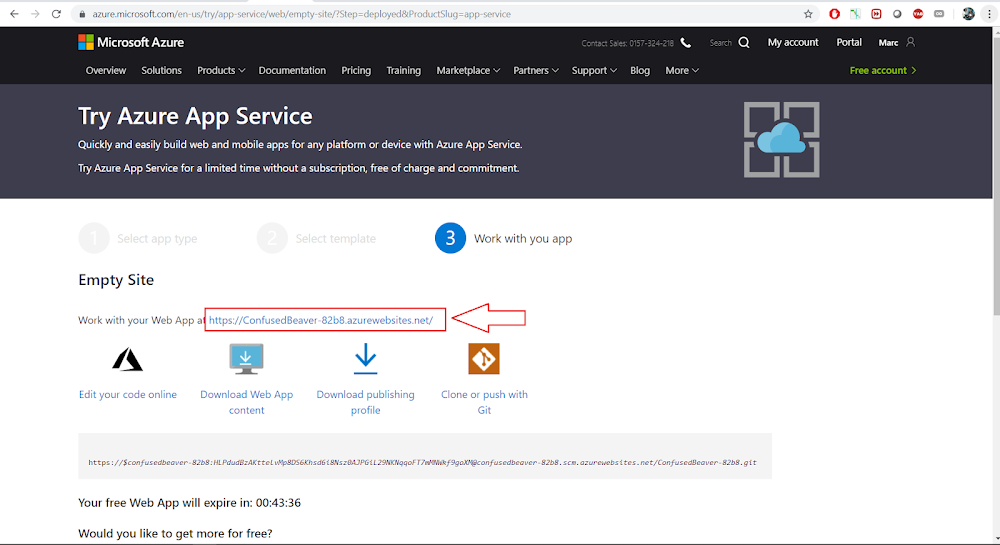This screenshot has height=545, width=1000.
Task: Click the green Free account link
Action: coord(883,70)
